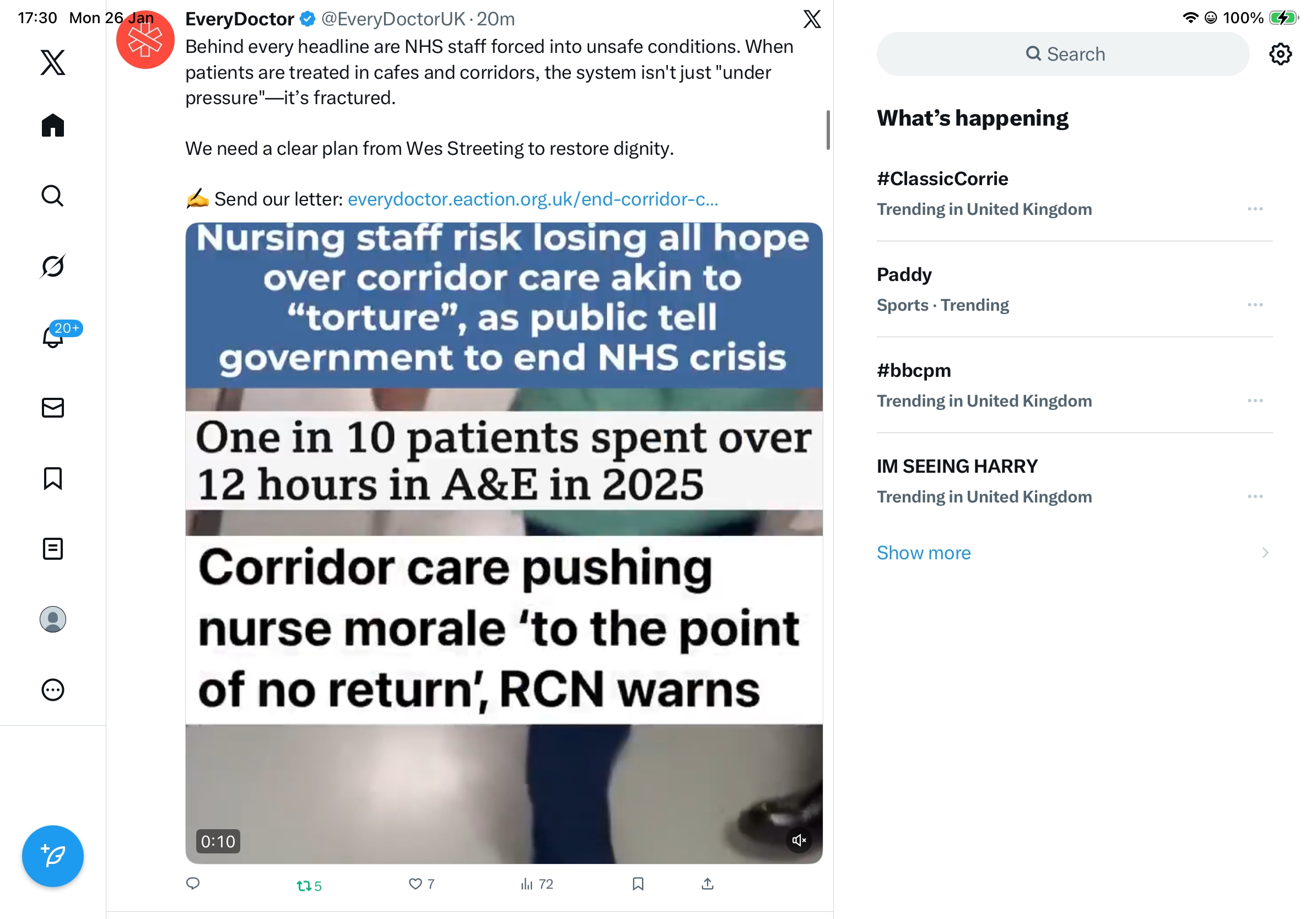Open the Grok icon in sidebar
Image resolution: width=1316 pixels, height=919 pixels.
53,266
